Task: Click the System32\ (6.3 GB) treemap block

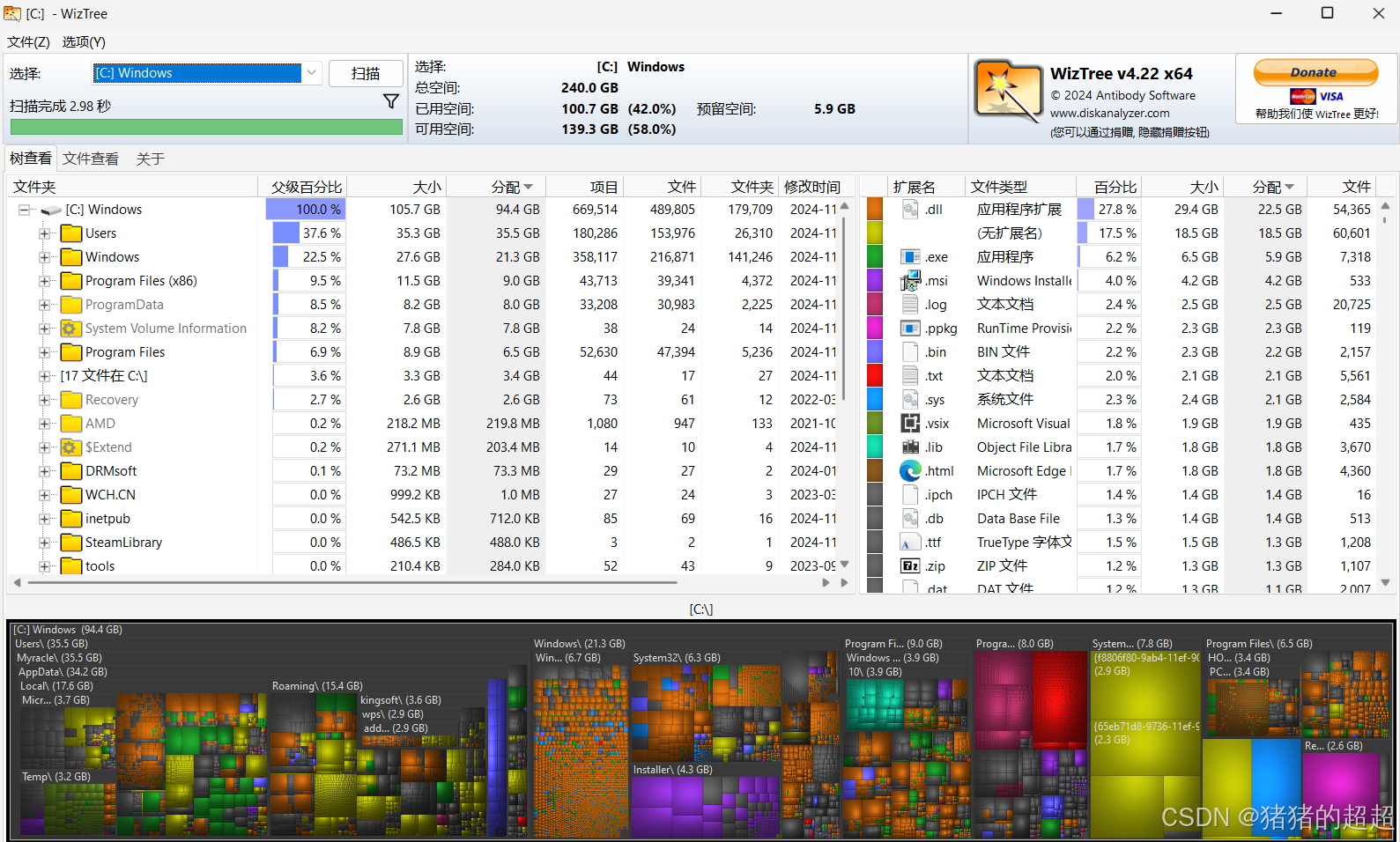Action: [705, 709]
